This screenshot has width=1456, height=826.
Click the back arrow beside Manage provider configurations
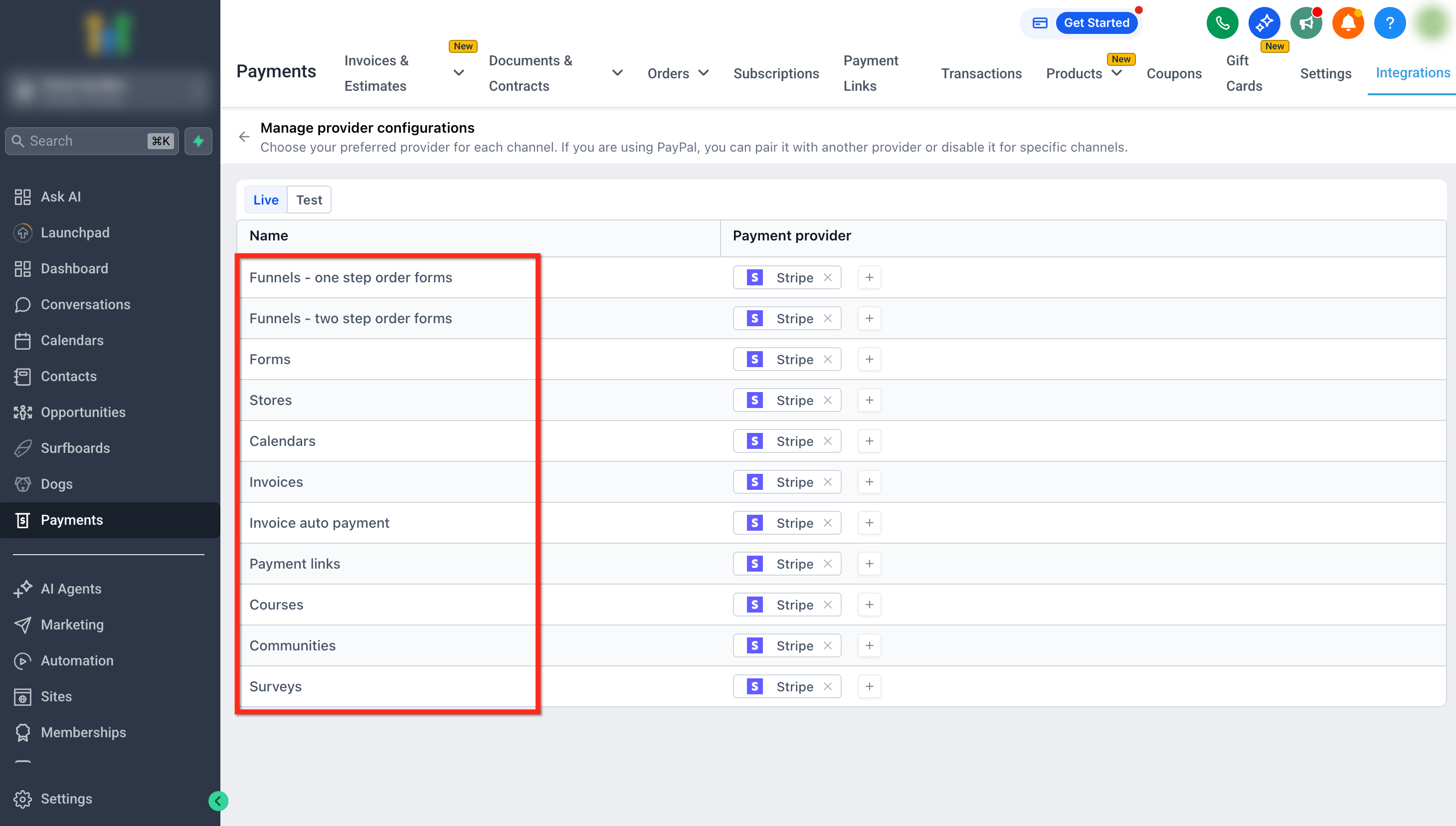point(244,137)
